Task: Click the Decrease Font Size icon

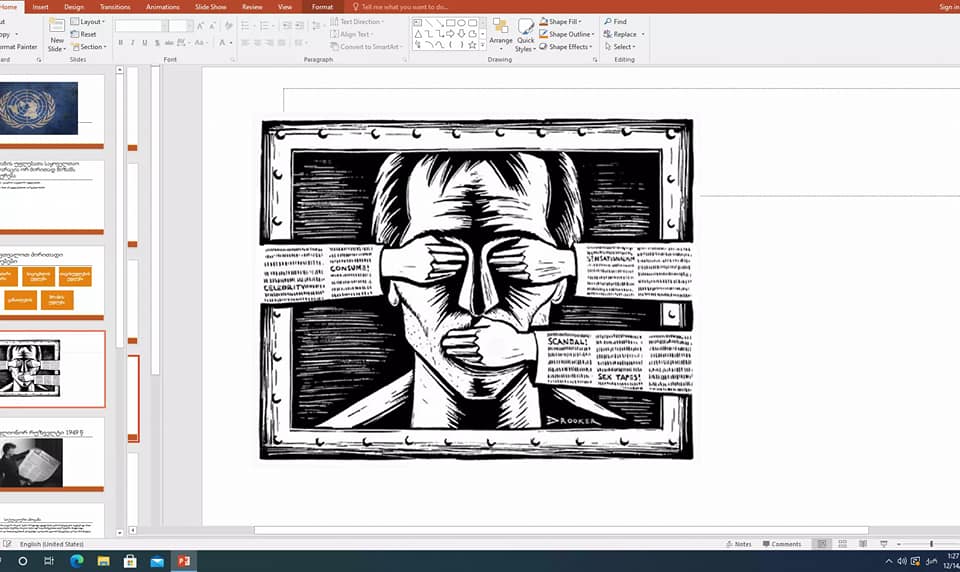Action: [212, 26]
